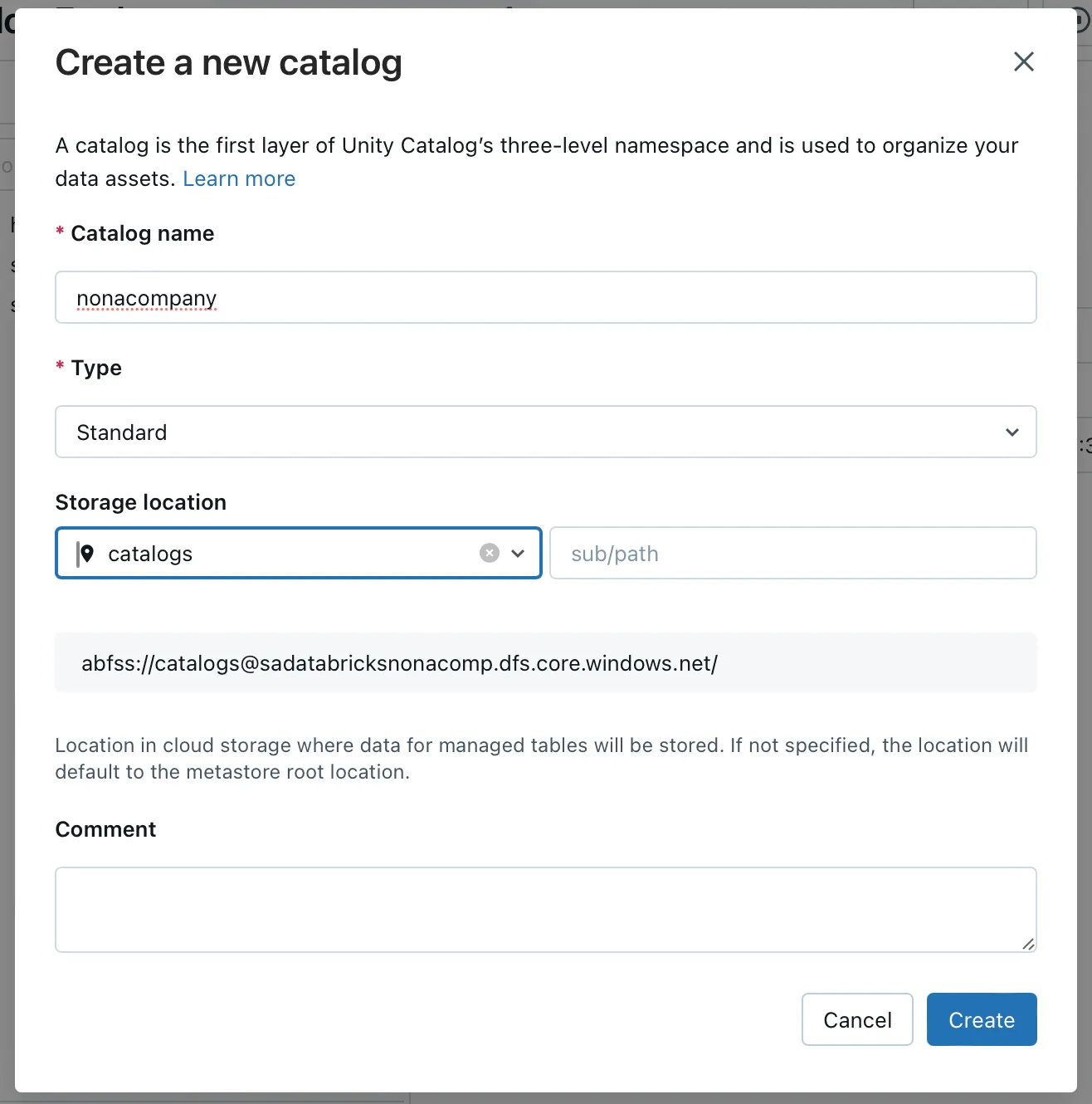This screenshot has height=1104, width=1092.
Task: Focus the sub/path input field
Action: (792, 554)
